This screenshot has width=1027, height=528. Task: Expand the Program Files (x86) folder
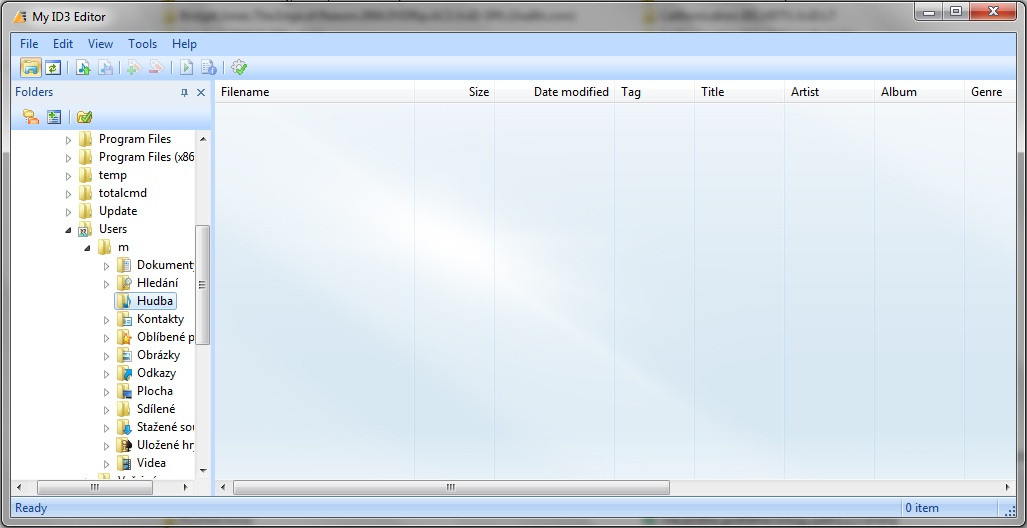tap(68, 157)
